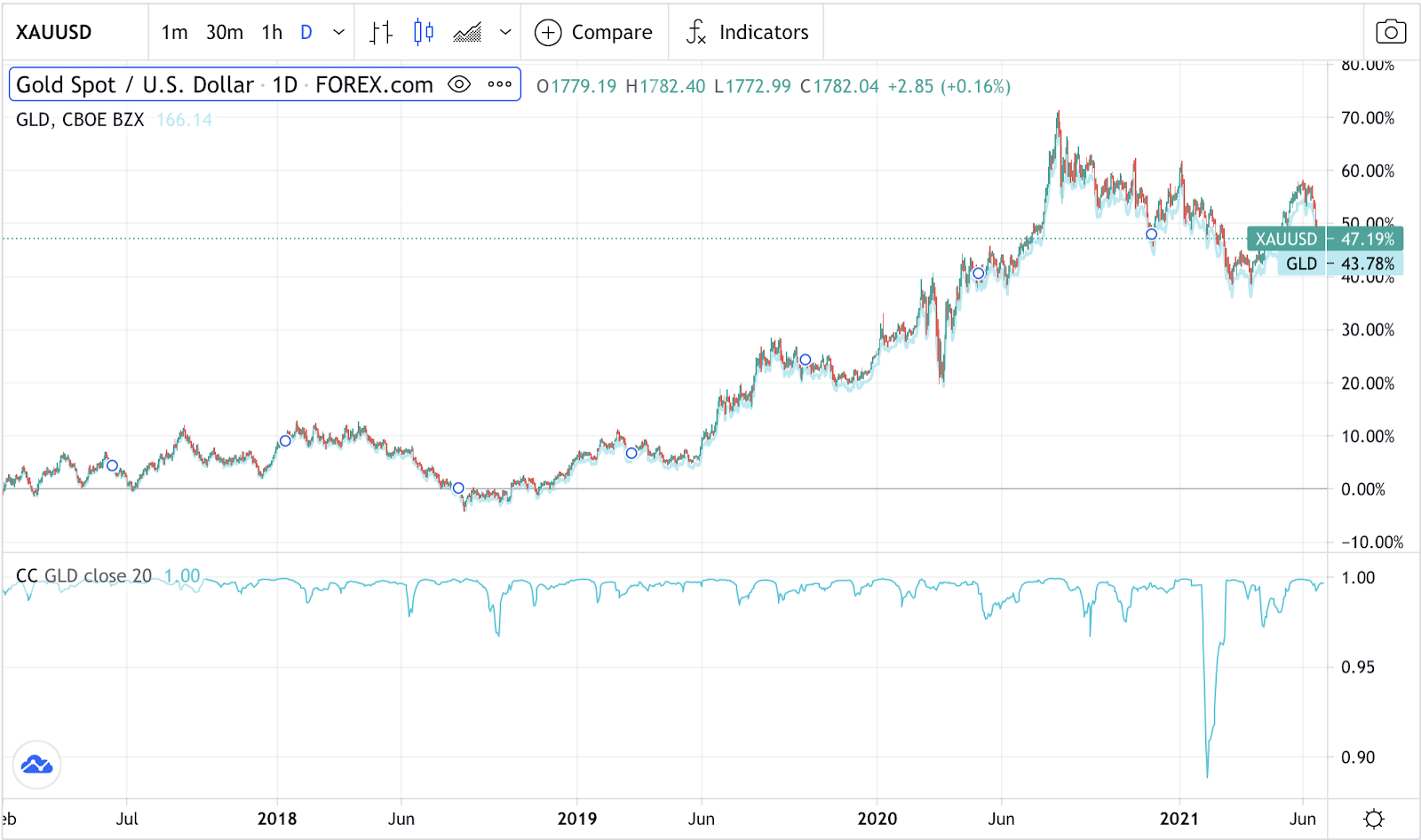1421x840 pixels.
Task: Click the Compare button
Action: (x=594, y=33)
